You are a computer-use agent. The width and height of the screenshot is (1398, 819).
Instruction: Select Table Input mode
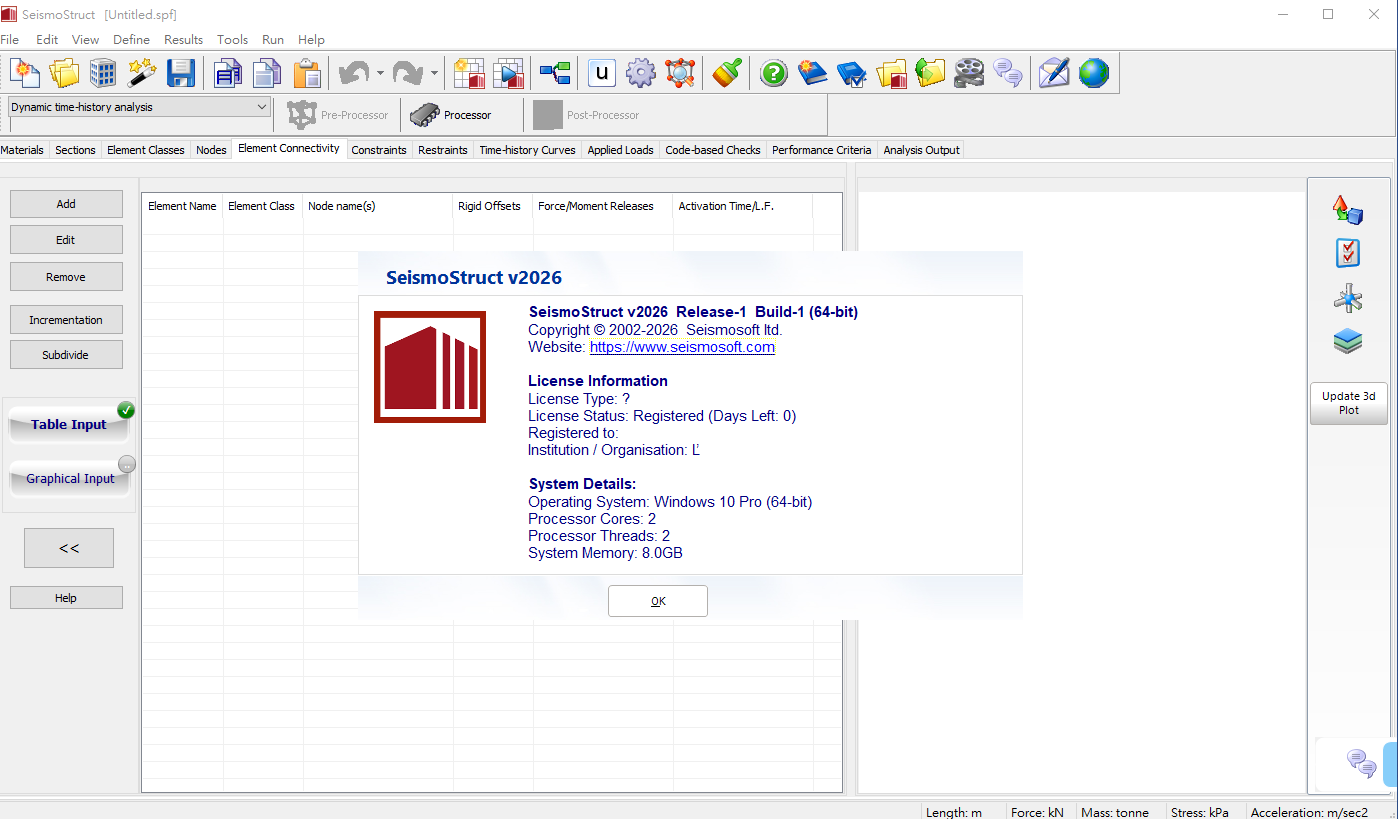[69, 424]
